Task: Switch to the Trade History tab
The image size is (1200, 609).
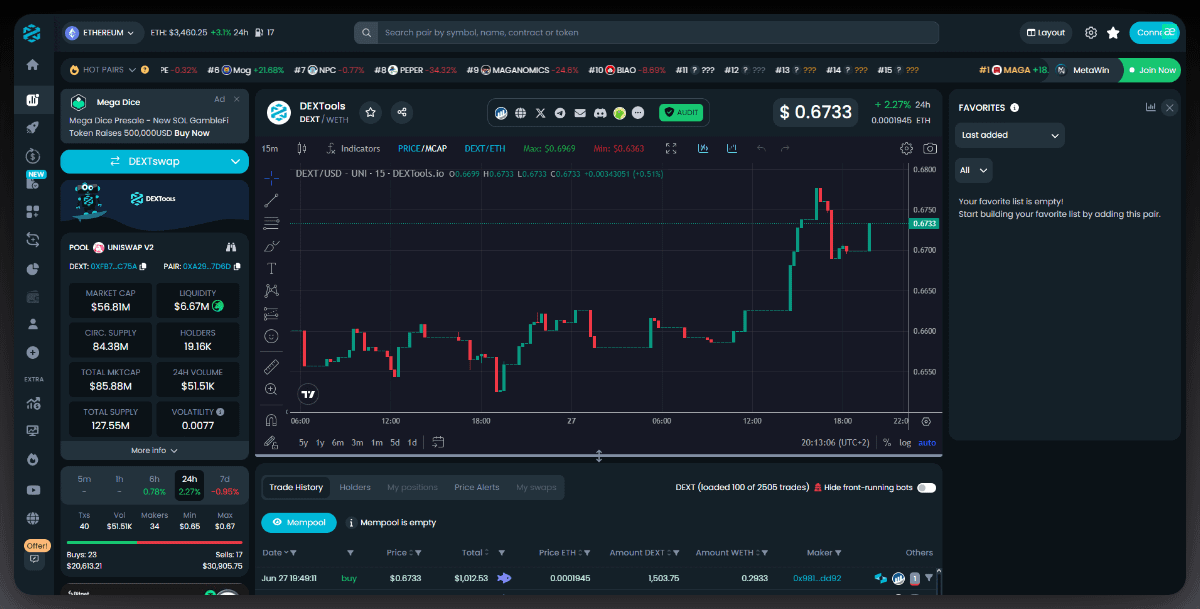Action: (x=296, y=487)
